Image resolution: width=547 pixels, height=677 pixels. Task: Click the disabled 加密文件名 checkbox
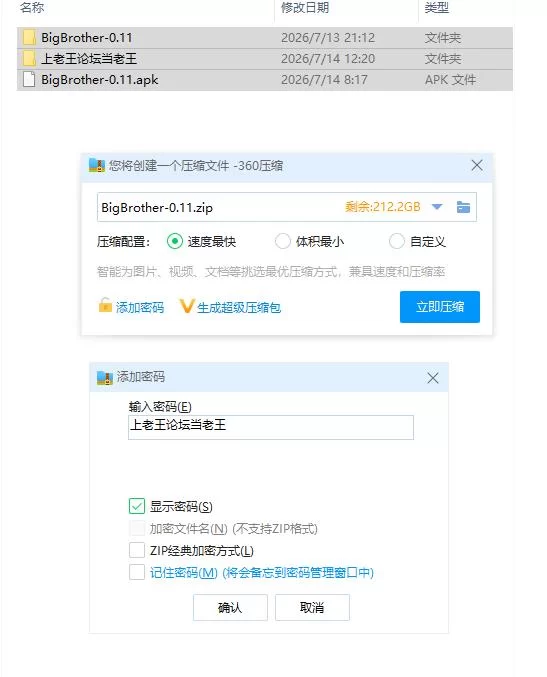[x=137, y=528]
